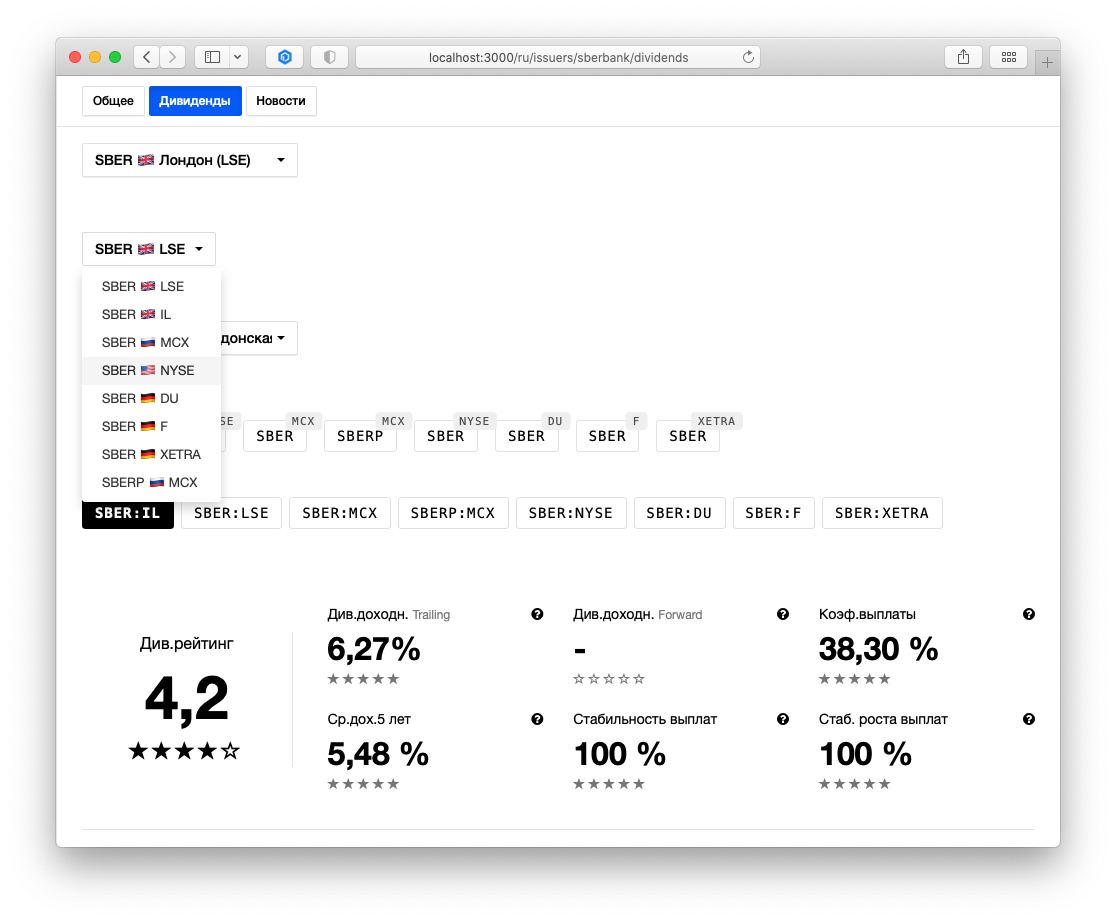
Task: Collapse the SBER LSE dropdown button
Action: [x=149, y=249]
